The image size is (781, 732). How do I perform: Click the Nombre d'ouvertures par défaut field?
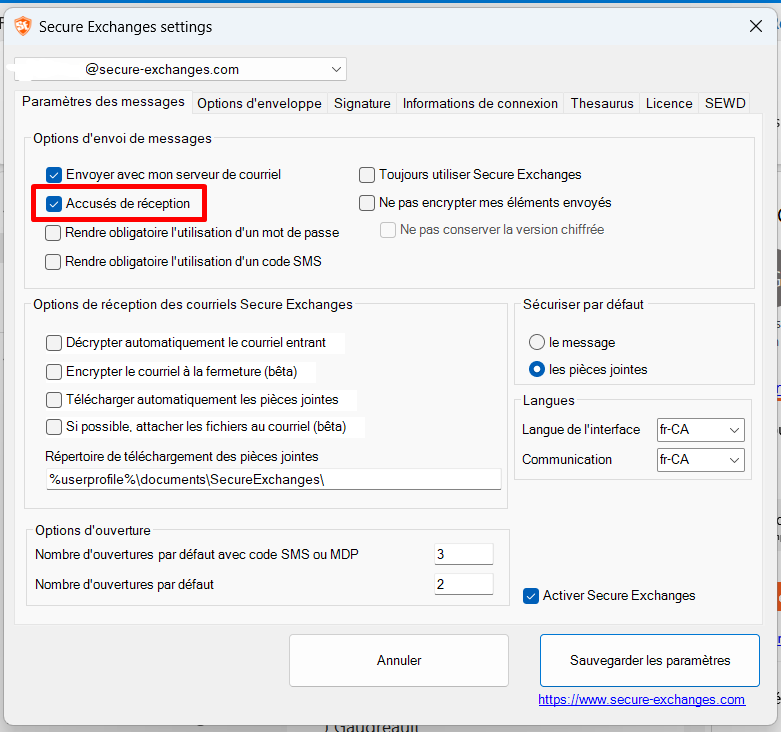[x=464, y=584]
